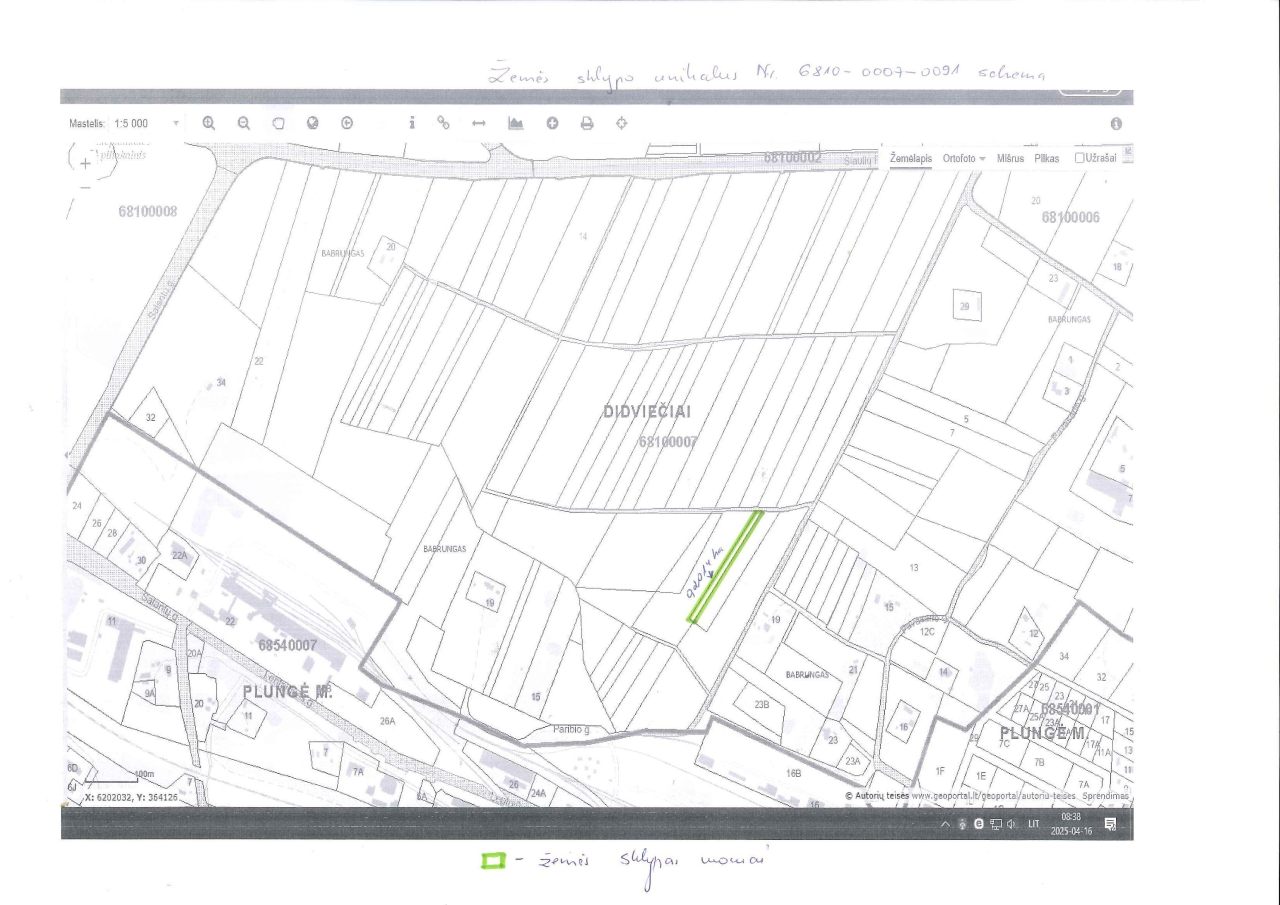This screenshot has width=1280, height=905.
Task: Open the Windows notification center icon
Action: [x=1110, y=824]
